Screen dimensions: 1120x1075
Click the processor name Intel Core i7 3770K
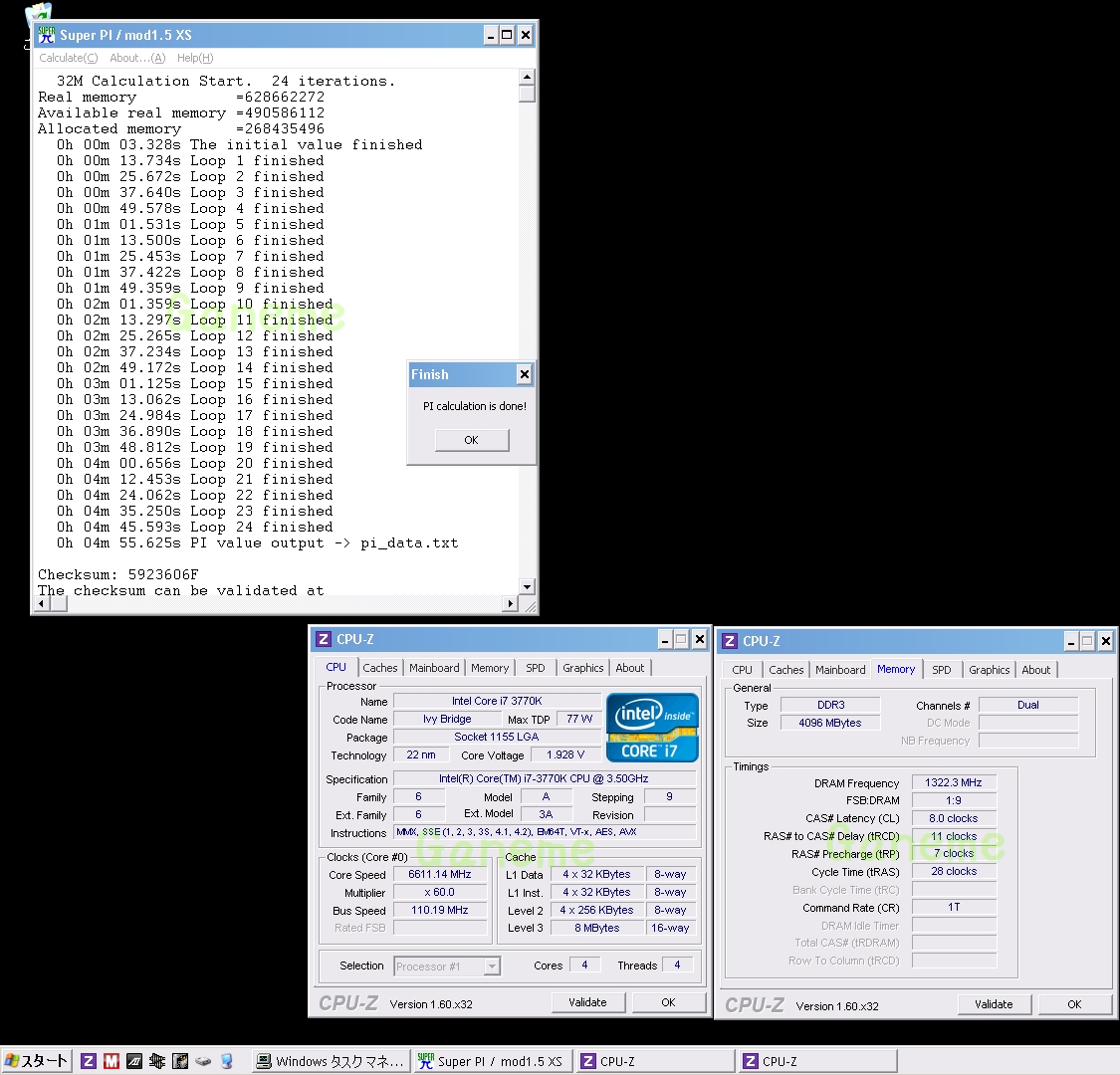click(497, 701)
